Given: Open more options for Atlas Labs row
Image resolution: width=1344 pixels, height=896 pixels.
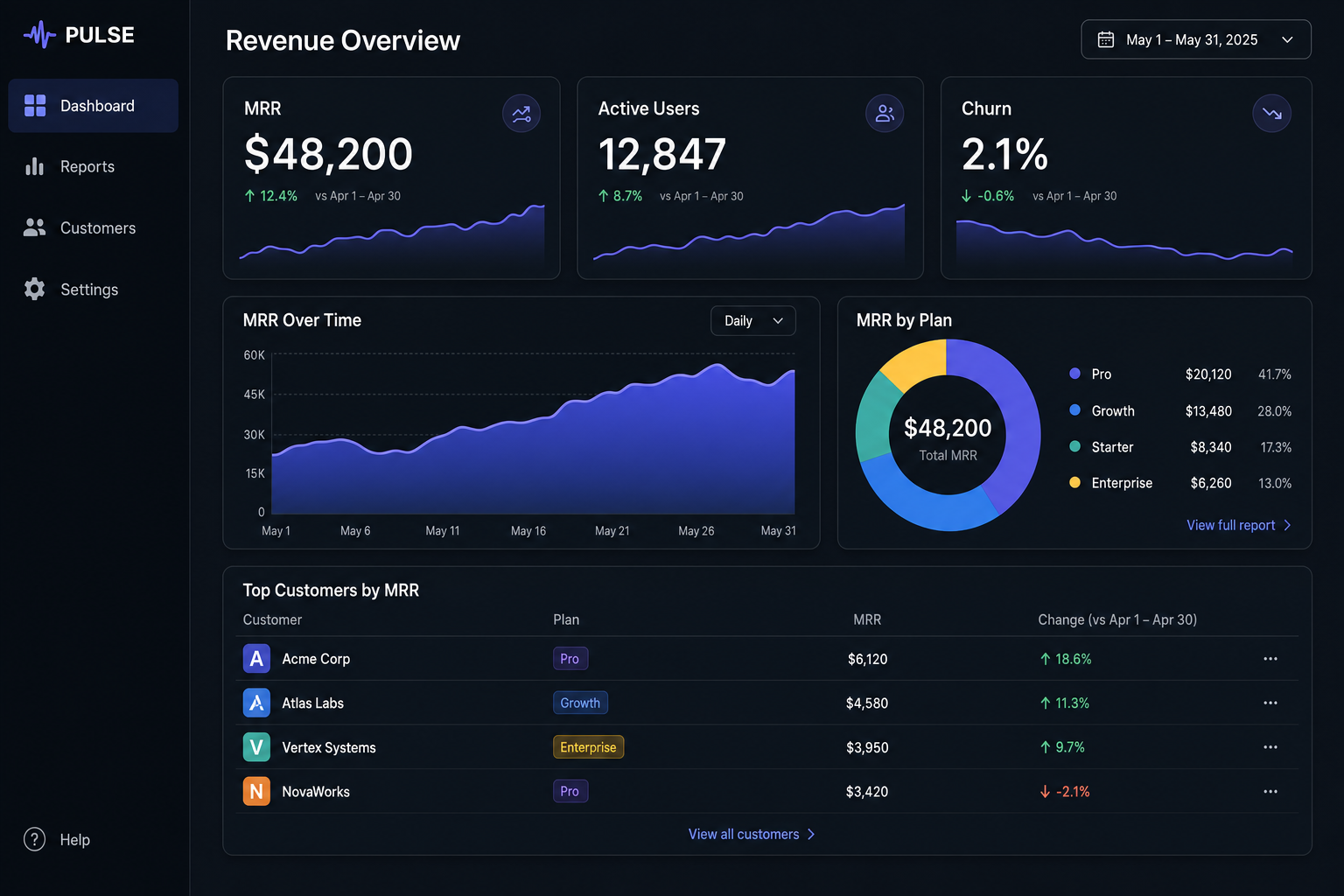Looking at the screenshot, I should click(1270, 703).
